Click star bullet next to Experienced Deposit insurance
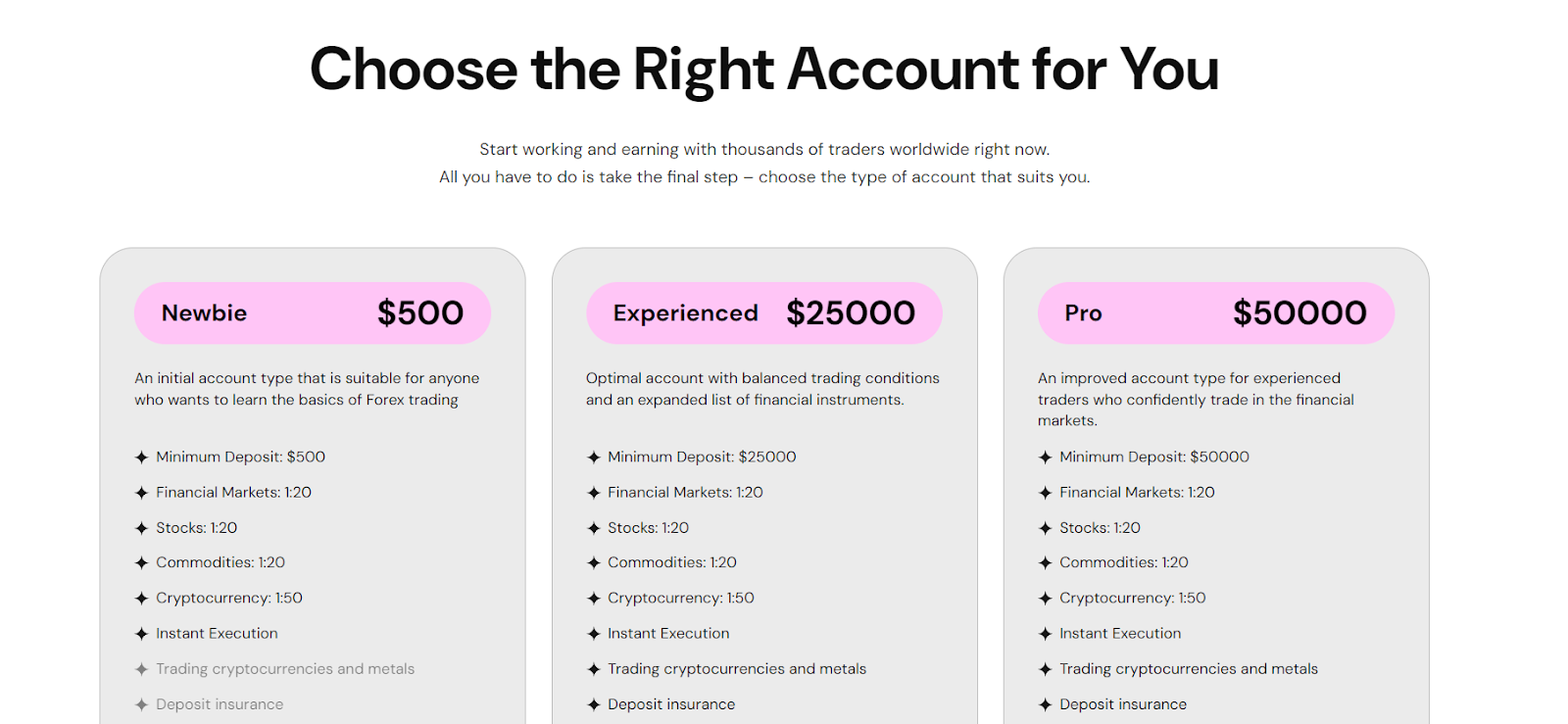1568x724 pixels. (x=593, y=704)
